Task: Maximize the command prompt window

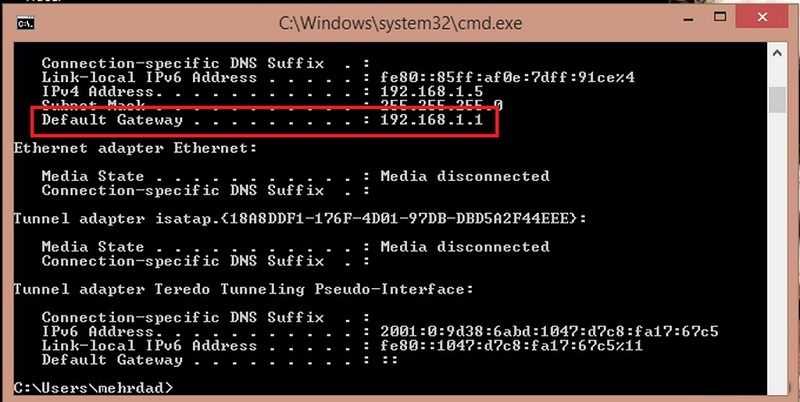Action: pyautogui.click(x=720, y=18)
